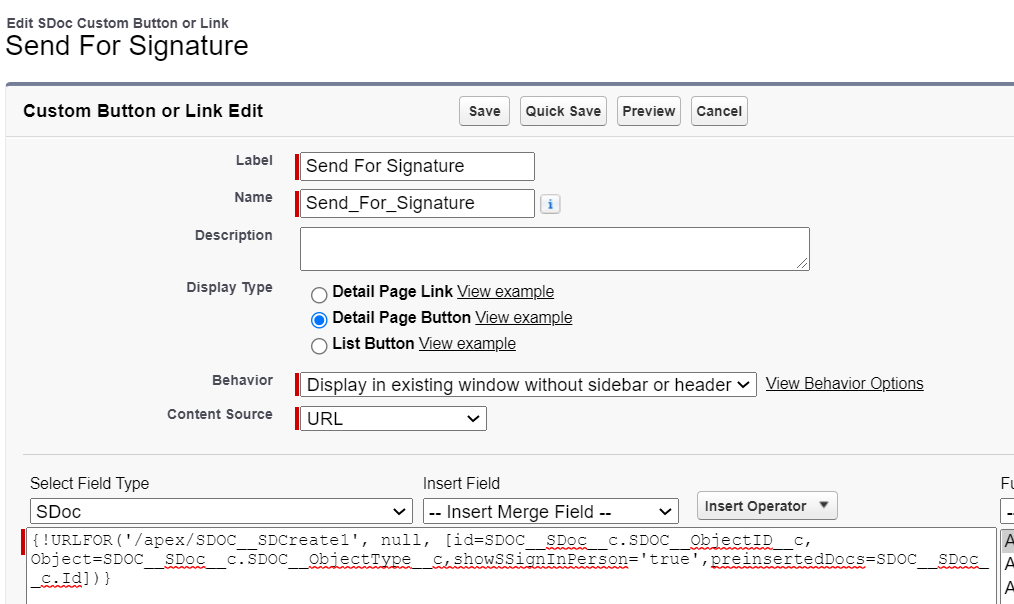This screenshot has height=604, width=1014.
Task: Select the Detail Page Button radio option
Action: click(319, 320)
